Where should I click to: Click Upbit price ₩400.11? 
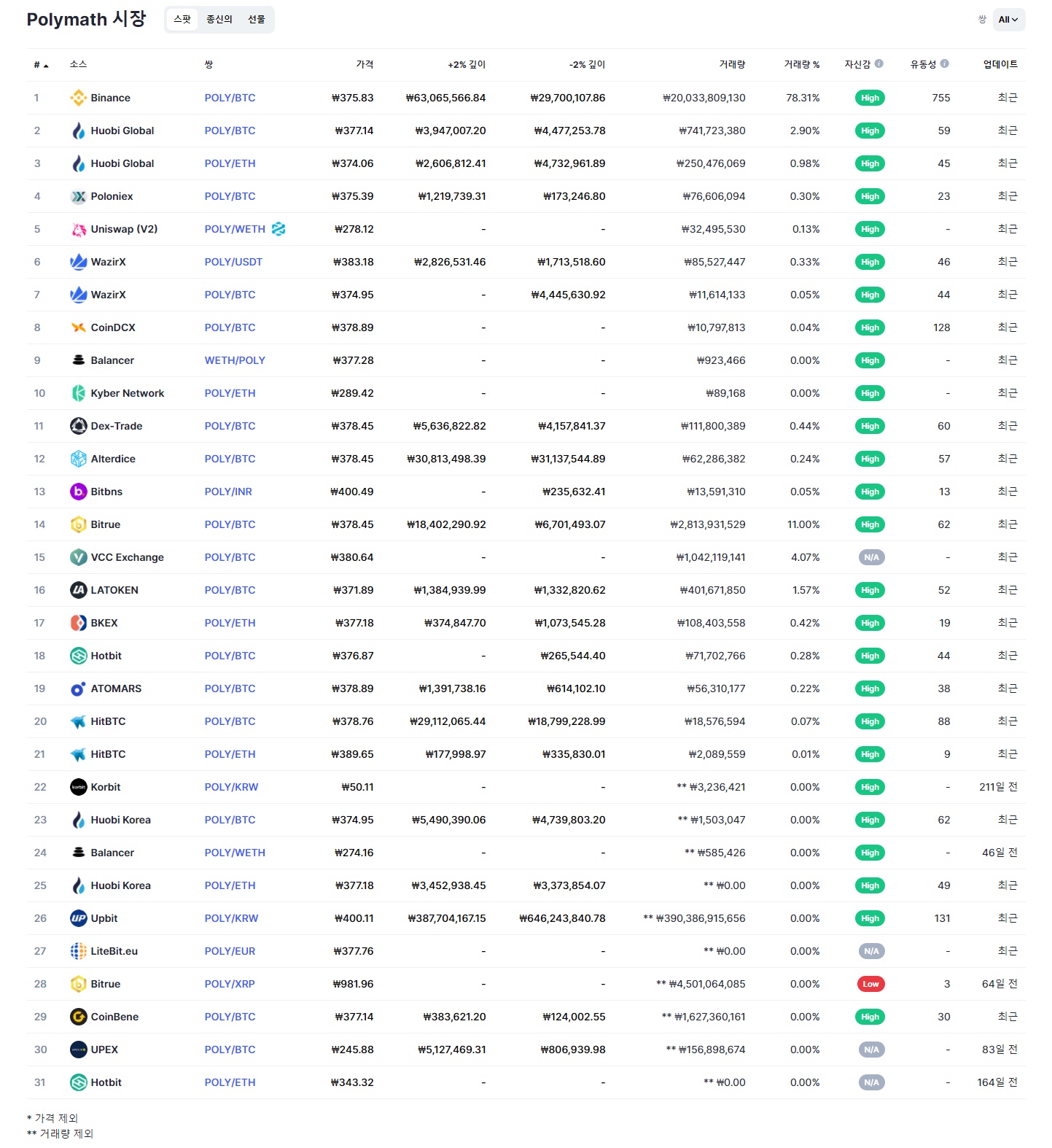click(x=354, y=918)
